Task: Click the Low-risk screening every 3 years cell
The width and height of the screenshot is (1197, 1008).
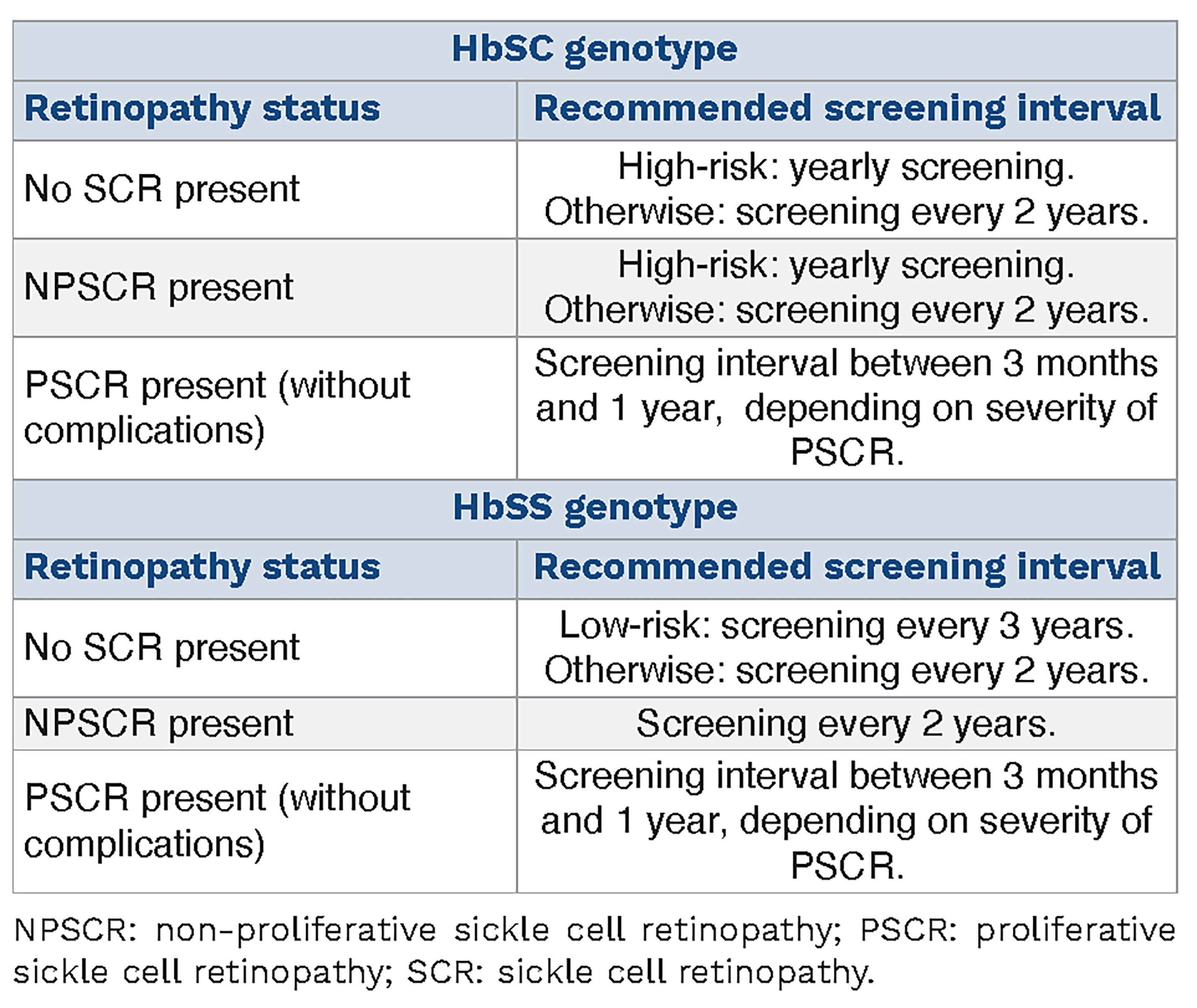Action: [x=846, y=648]
